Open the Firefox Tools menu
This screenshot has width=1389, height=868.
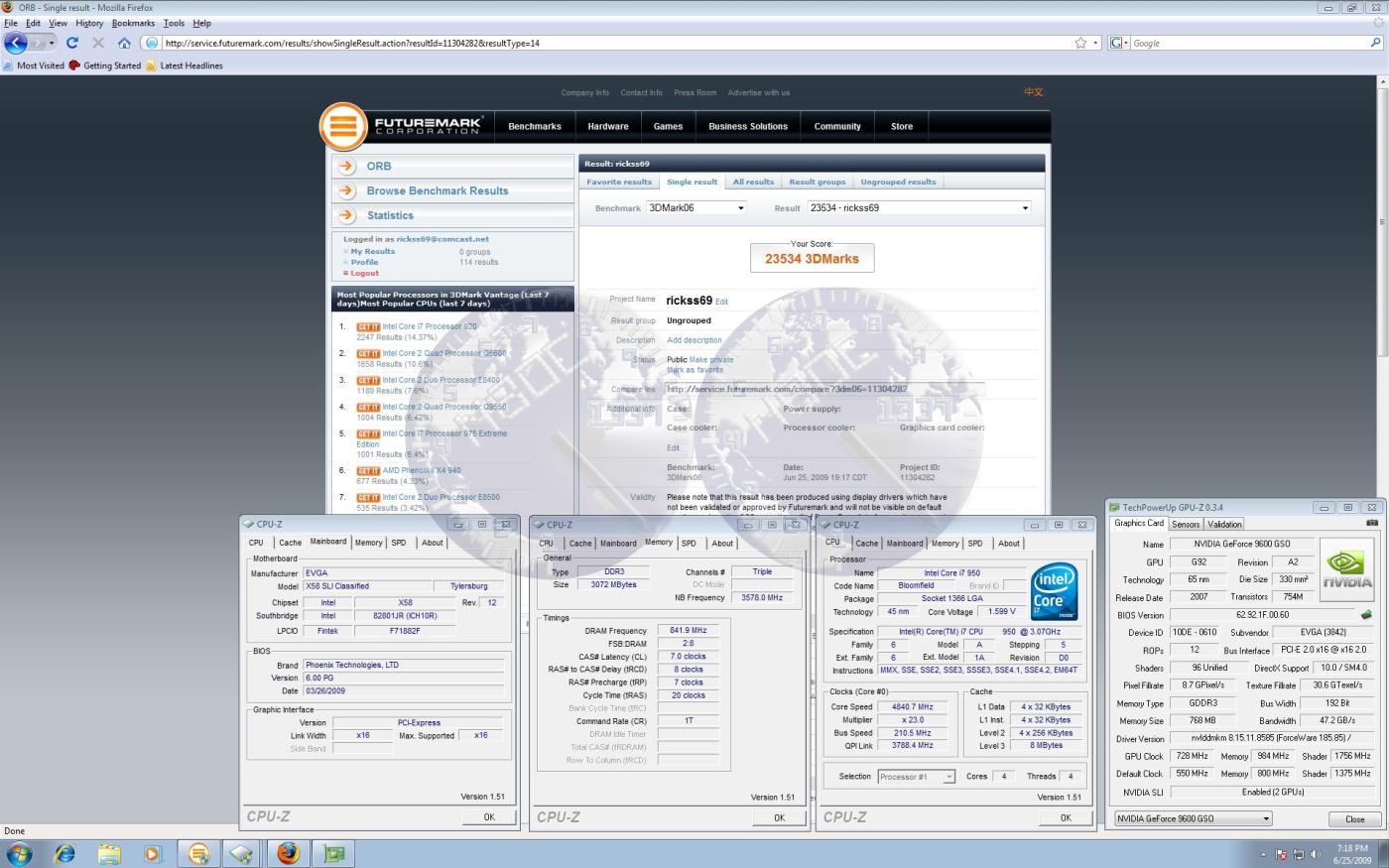pyautogui.click(x=174, y=23)
